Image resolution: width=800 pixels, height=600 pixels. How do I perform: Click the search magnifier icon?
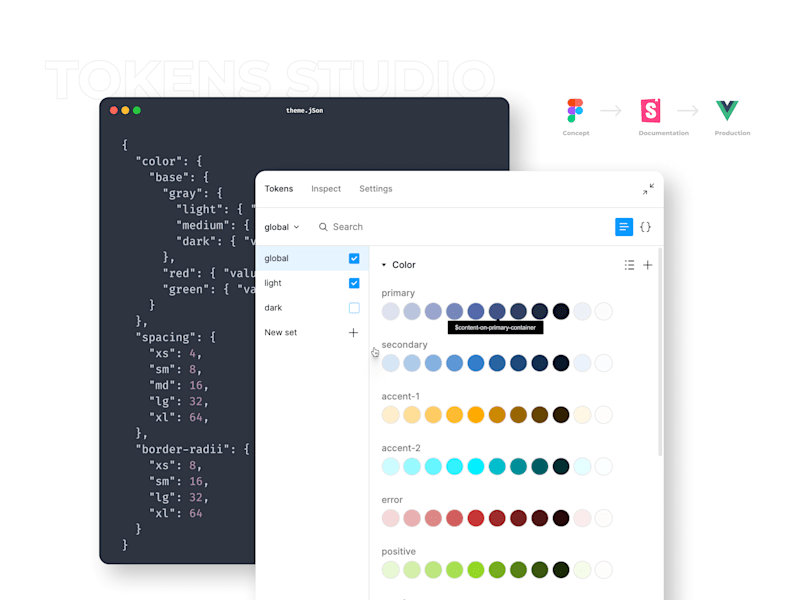pyautogui.click(x=323, y=227)
